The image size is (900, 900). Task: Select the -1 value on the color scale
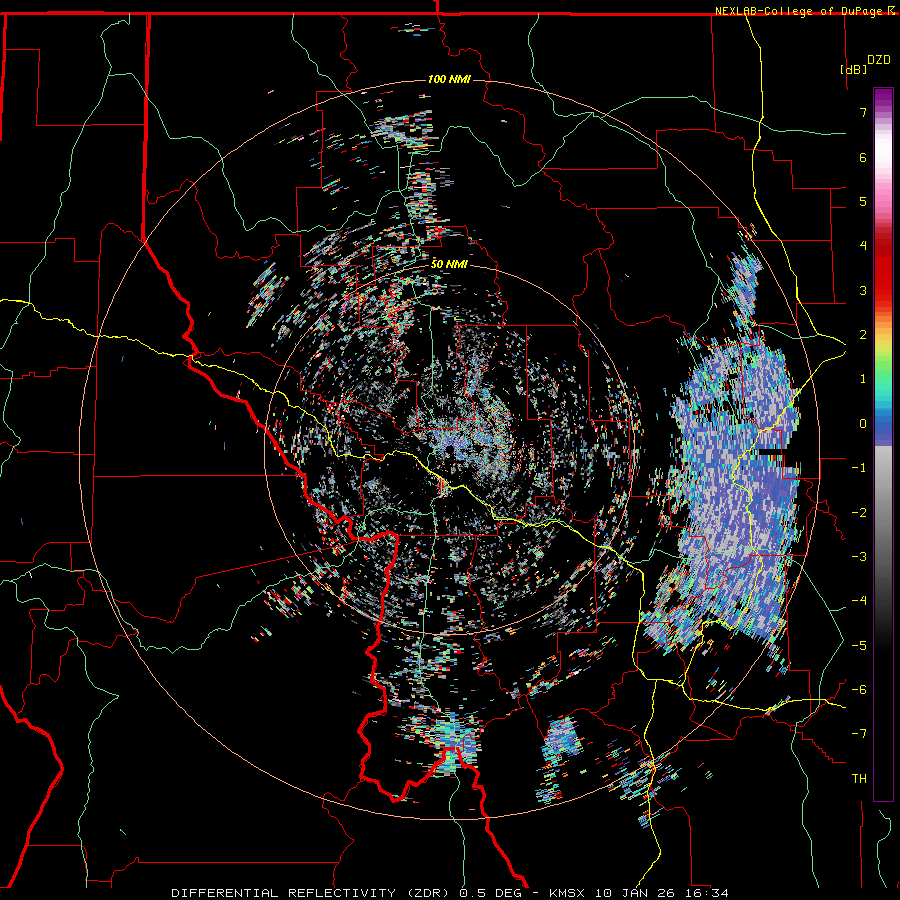(859, 468)
